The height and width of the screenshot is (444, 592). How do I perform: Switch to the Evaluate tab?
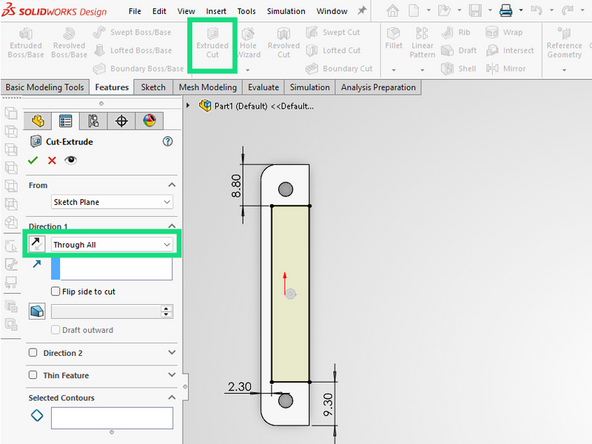(x=264, y=87)
